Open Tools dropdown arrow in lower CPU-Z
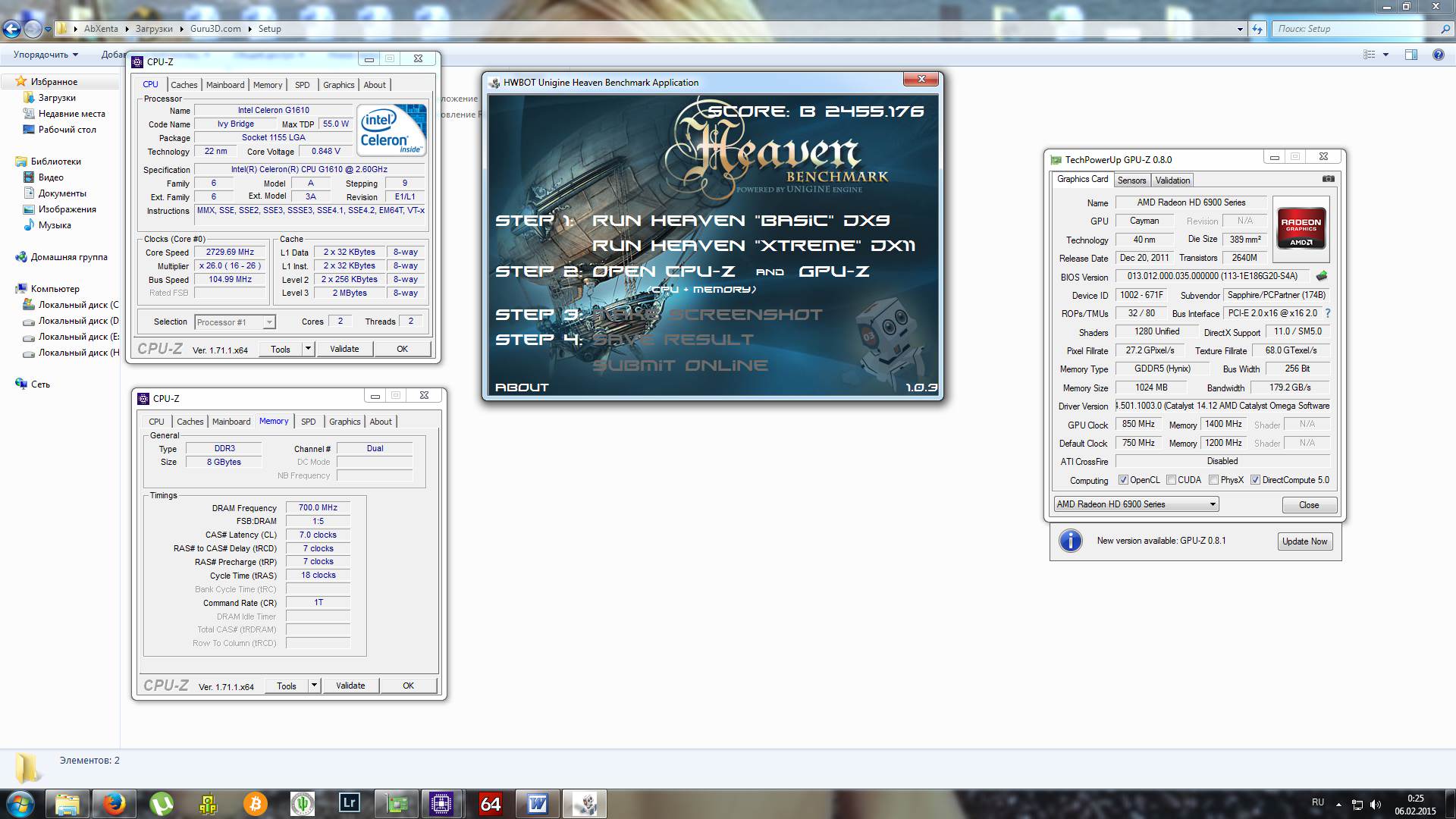1456x819 pixels. click(x=314, y=686)
